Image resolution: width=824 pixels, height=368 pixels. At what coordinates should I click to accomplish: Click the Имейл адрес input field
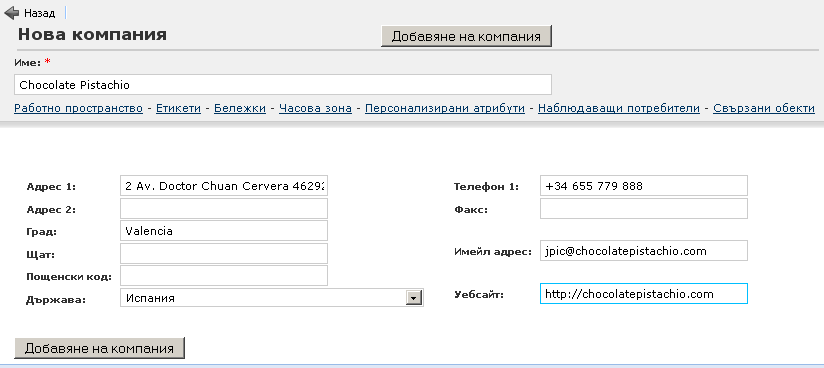pyautogui.click(x=644, y=251)
